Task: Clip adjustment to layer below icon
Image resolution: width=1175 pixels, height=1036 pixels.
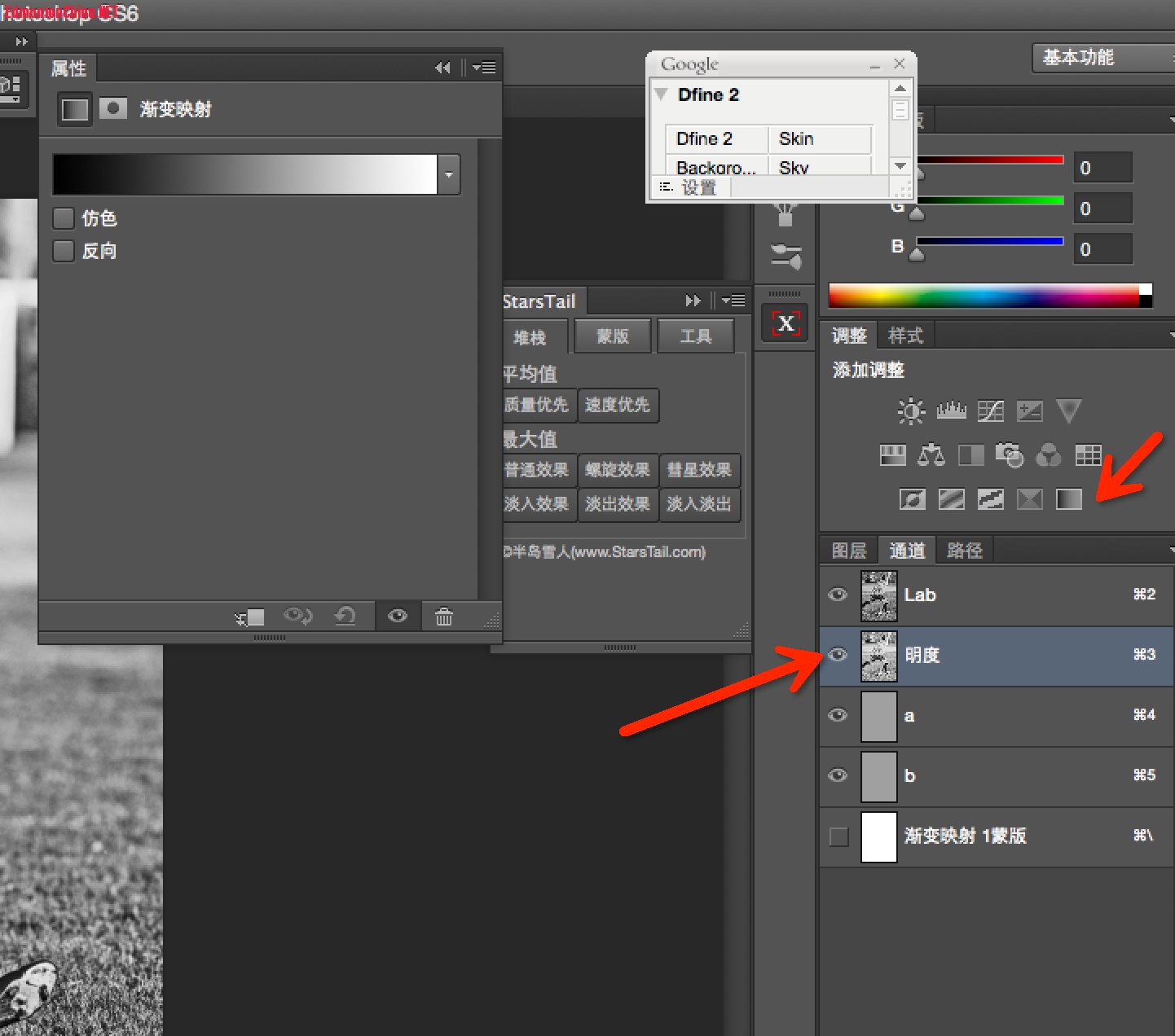Action: (250, 617)
